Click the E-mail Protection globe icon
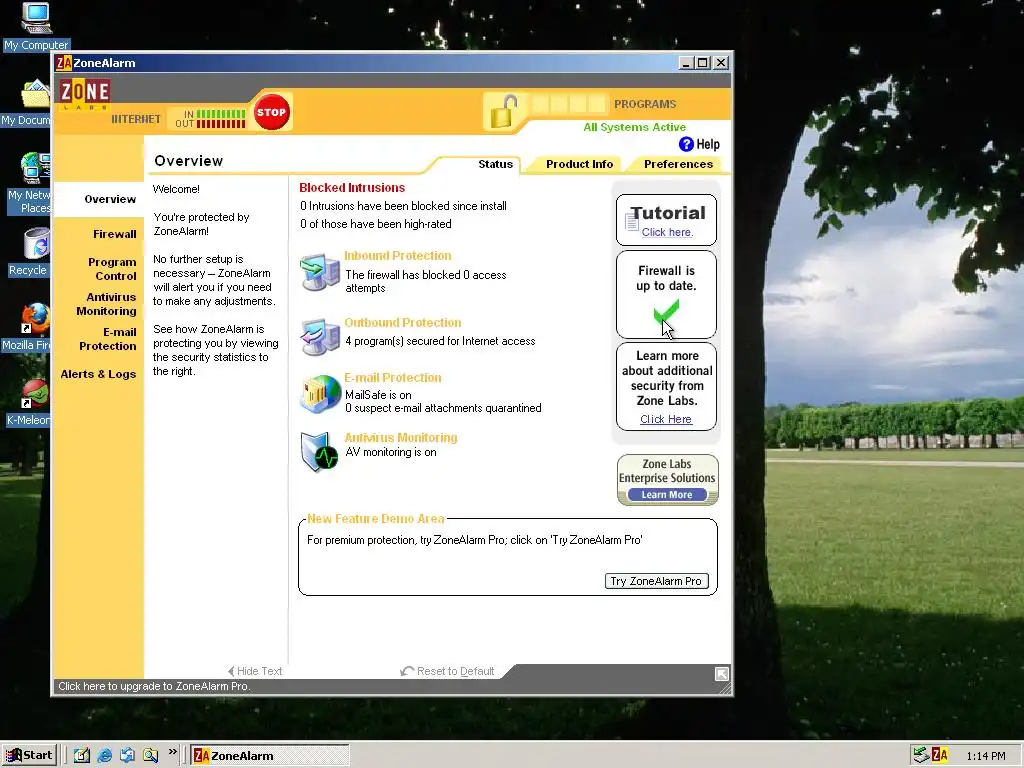 click(x=320, y=394)
